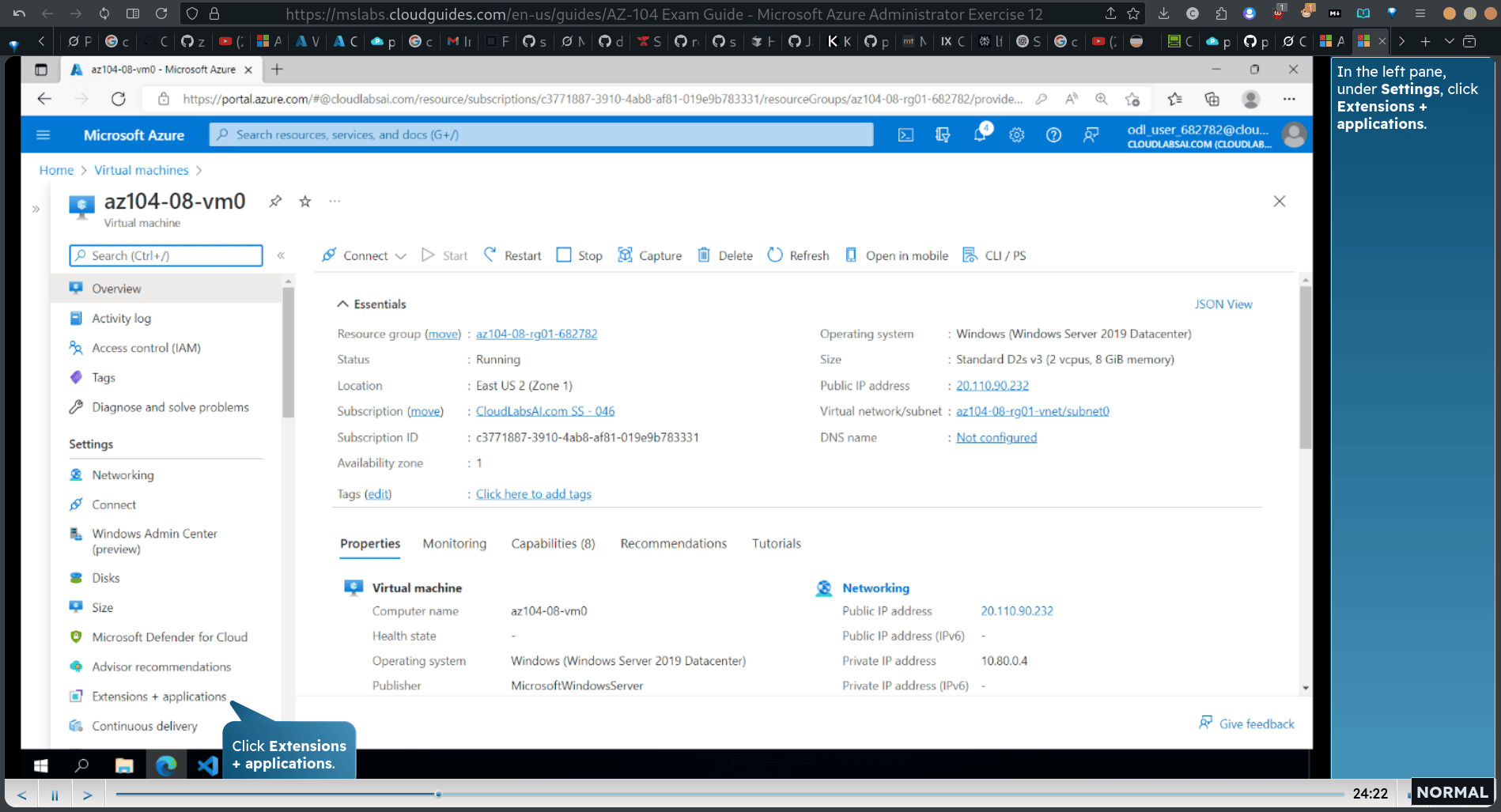Pin az104-08-vm0 to dashboard
This screenshot has width=1501, height=812.
[275, 201]
